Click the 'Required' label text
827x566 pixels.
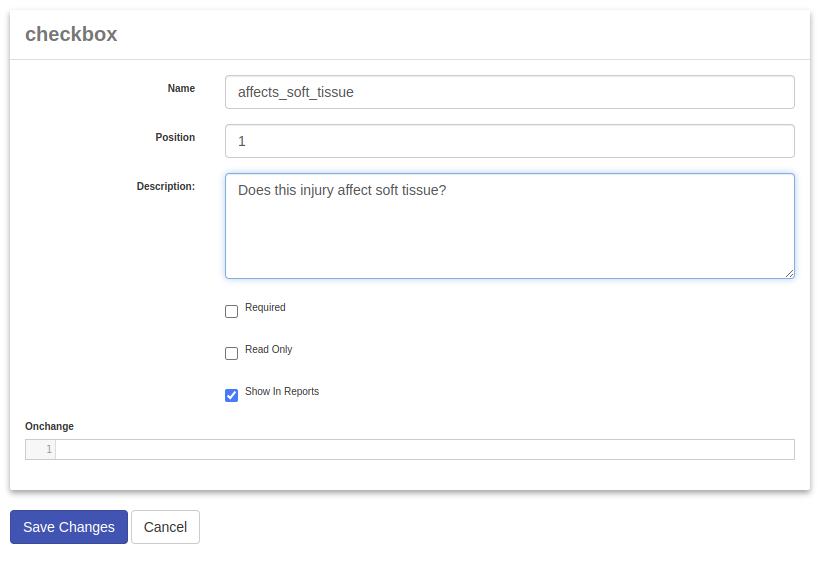265,308
